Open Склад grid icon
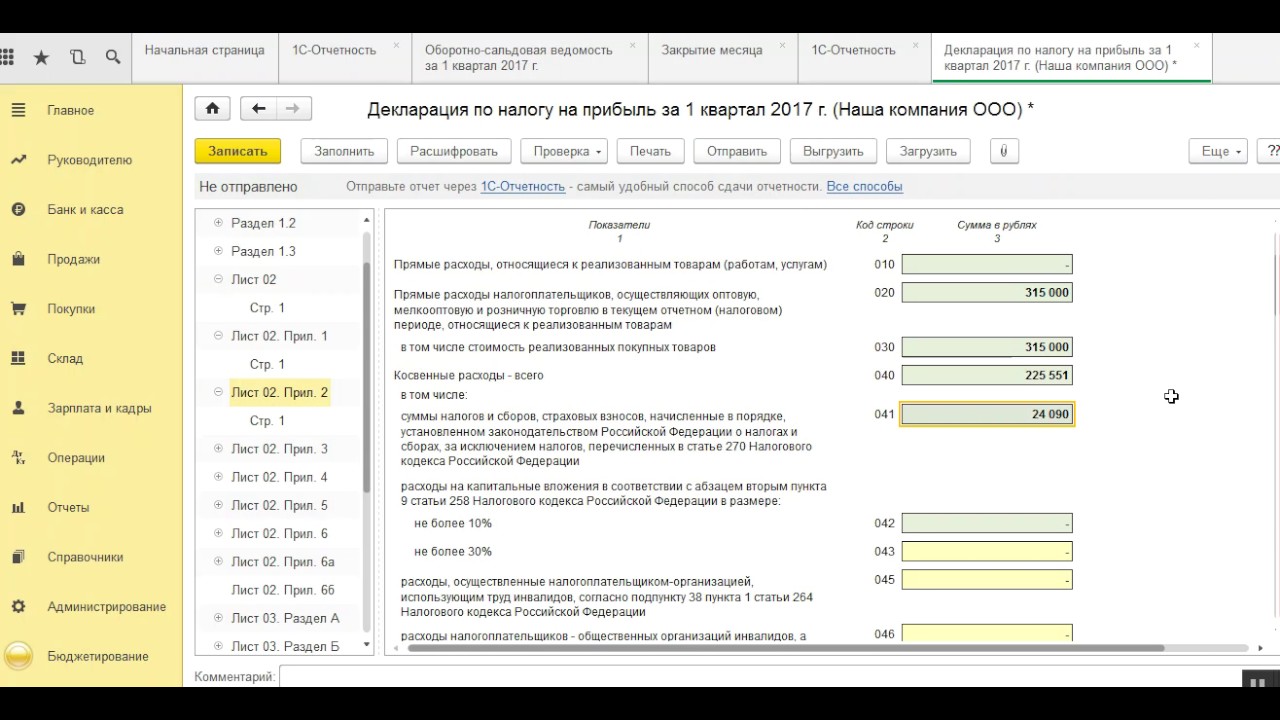This screenshot has height=720, width=1280. point(18,358)
